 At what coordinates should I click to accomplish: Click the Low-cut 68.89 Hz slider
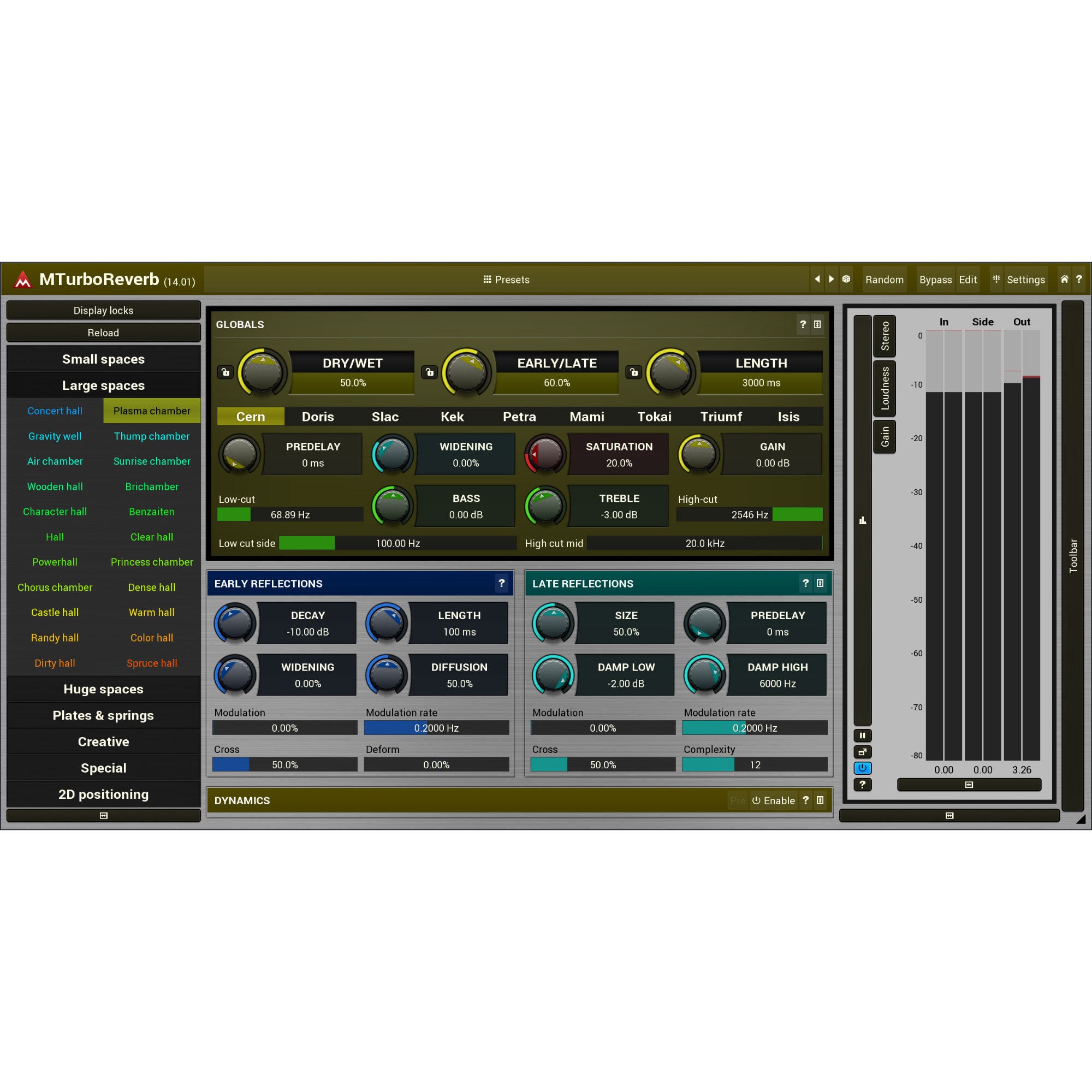tap(290, 514)
